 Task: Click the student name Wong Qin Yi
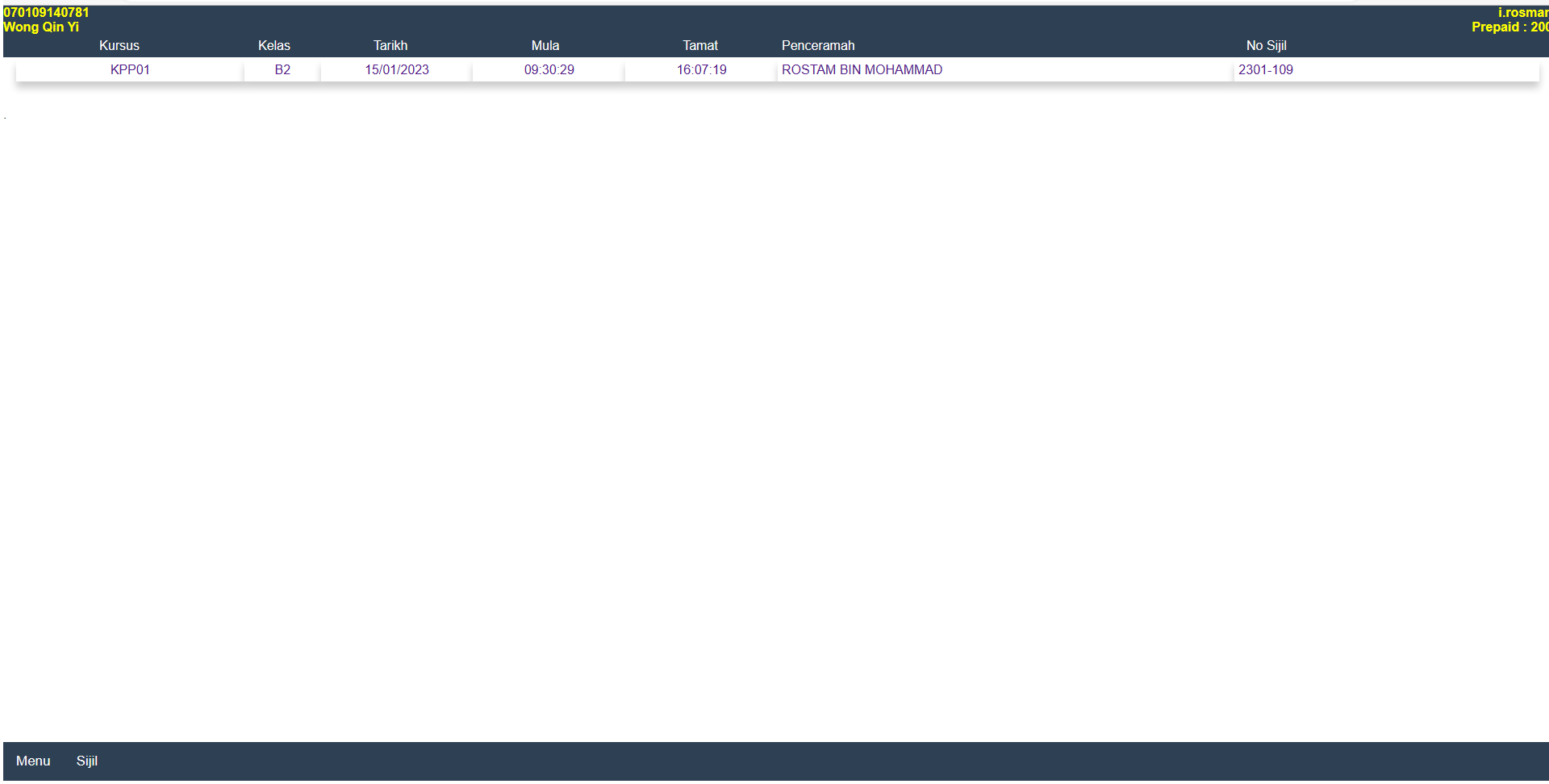[x=41, y=27]
